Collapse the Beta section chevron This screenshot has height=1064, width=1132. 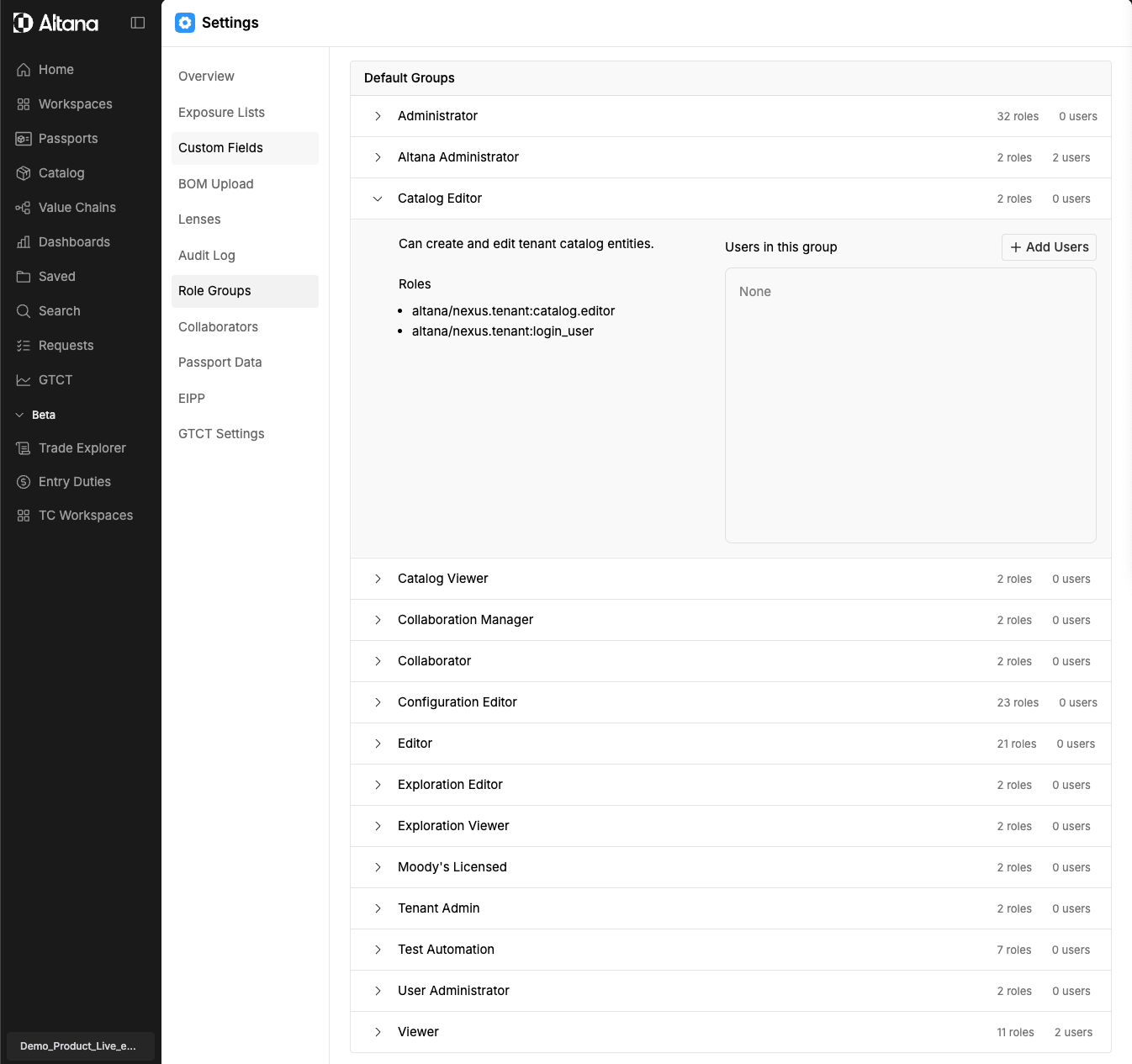(19, 415)
